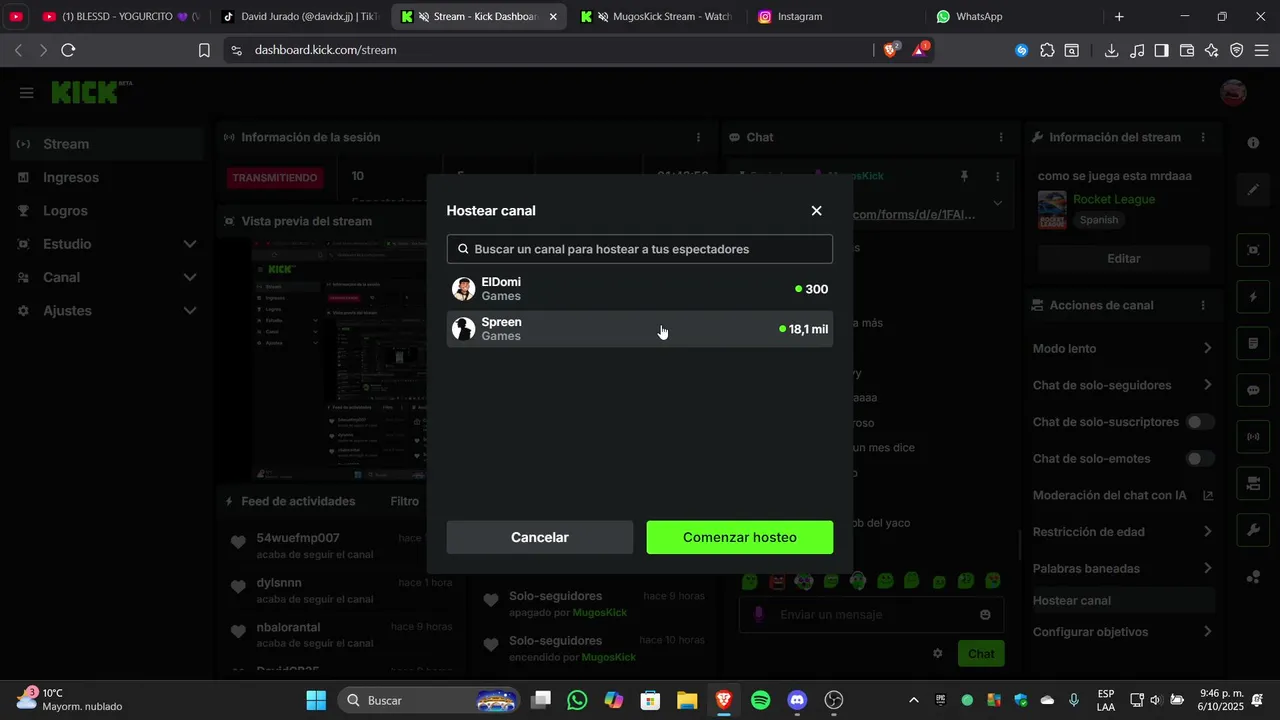Screen dimensions: 1280x720
Task: Toggle chat bubble widget icon in right bar
Action: pos(1253,391)
